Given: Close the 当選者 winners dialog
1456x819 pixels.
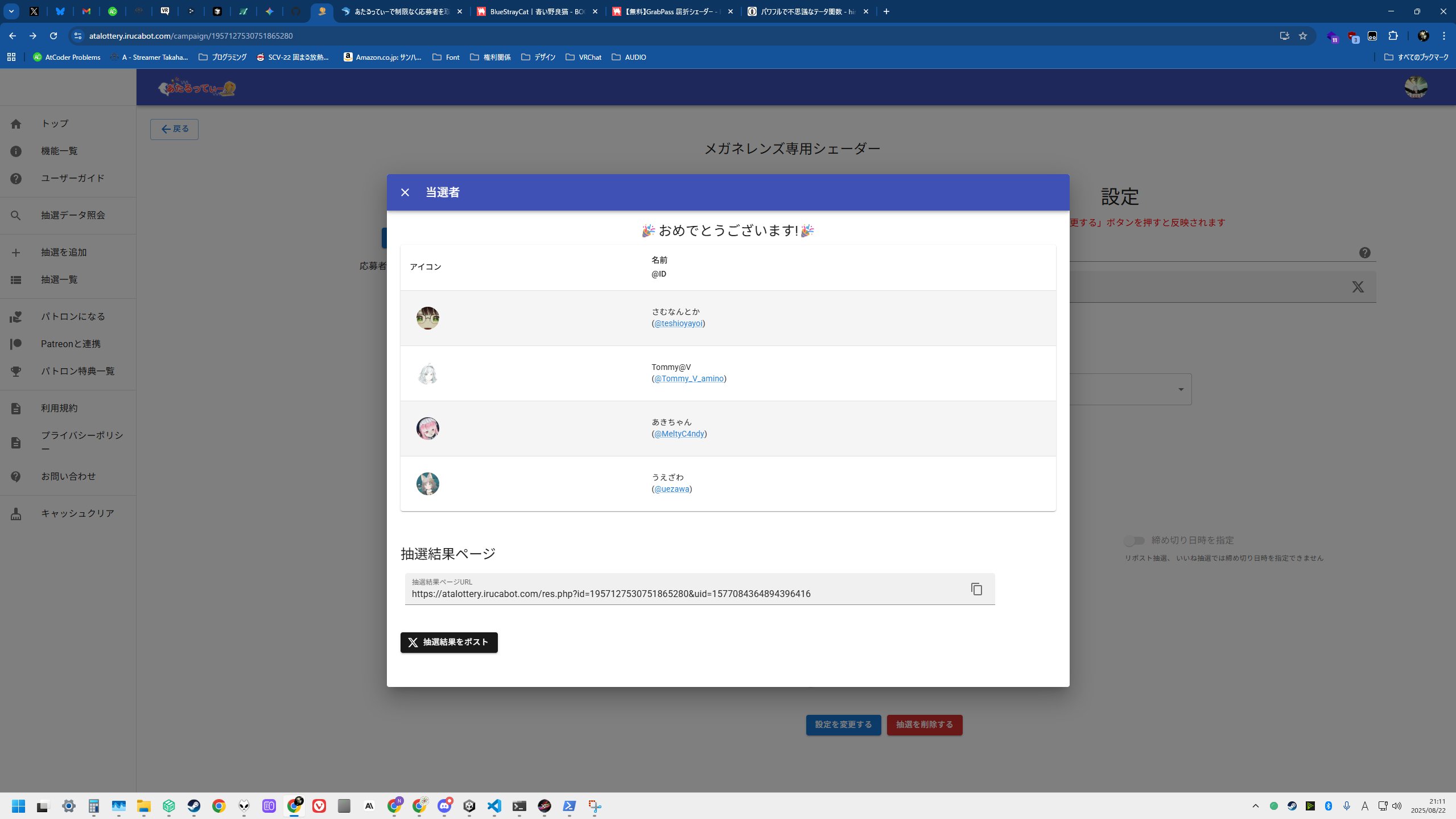Looking at the screenshot, I should [x=405, y=192].
